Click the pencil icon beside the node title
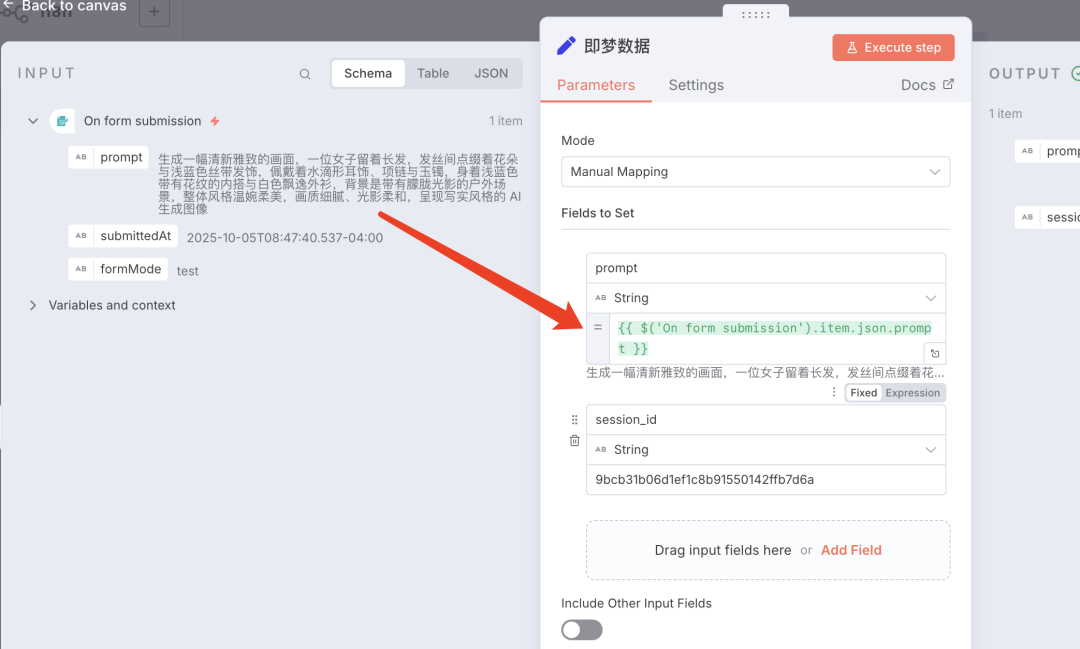This screenshot has height=649, width=1080. 566,46
